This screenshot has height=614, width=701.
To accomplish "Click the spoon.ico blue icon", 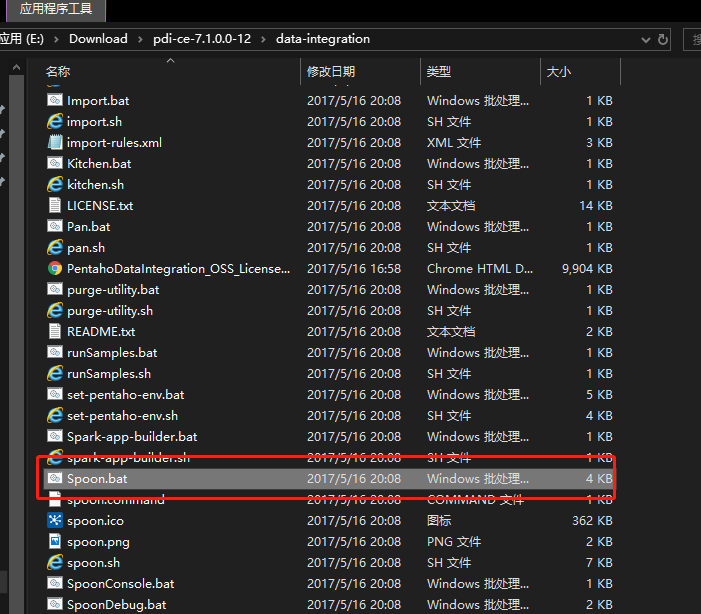I will pos(55,521).
